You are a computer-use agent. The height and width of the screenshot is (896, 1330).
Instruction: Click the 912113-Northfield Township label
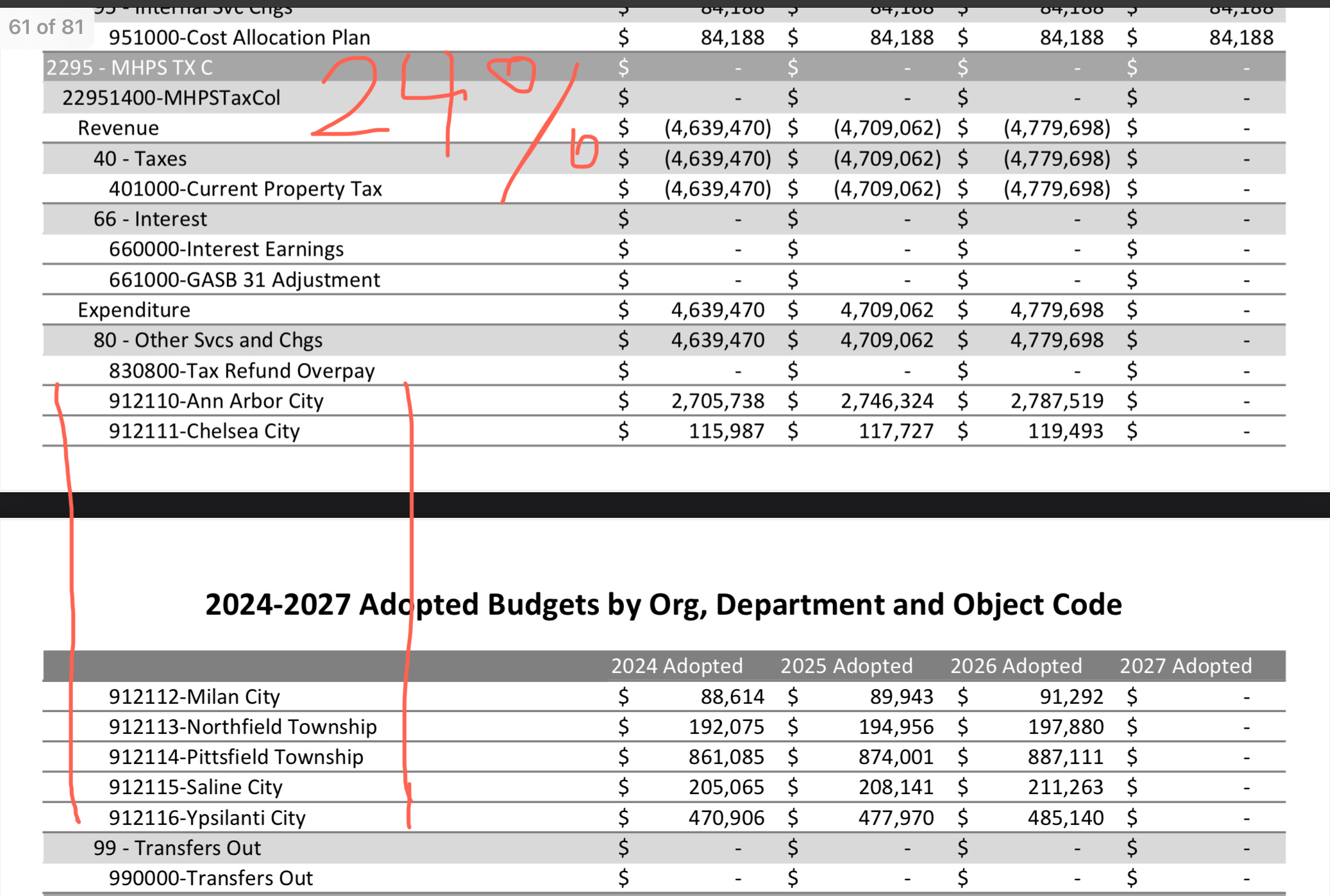click(x=242, y=726)
